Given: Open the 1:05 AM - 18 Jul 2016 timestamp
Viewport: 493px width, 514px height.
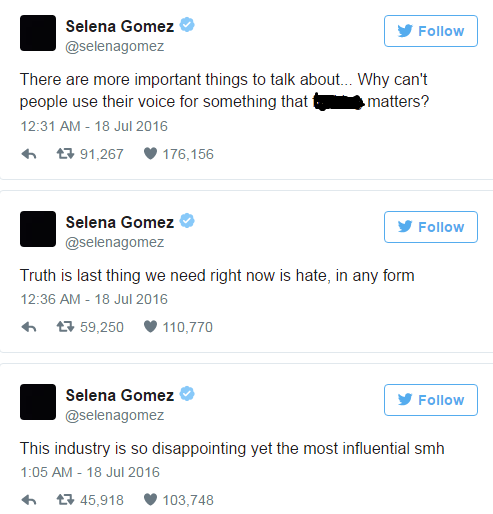Looking at the screenshot, I should [x=90, y=472].
